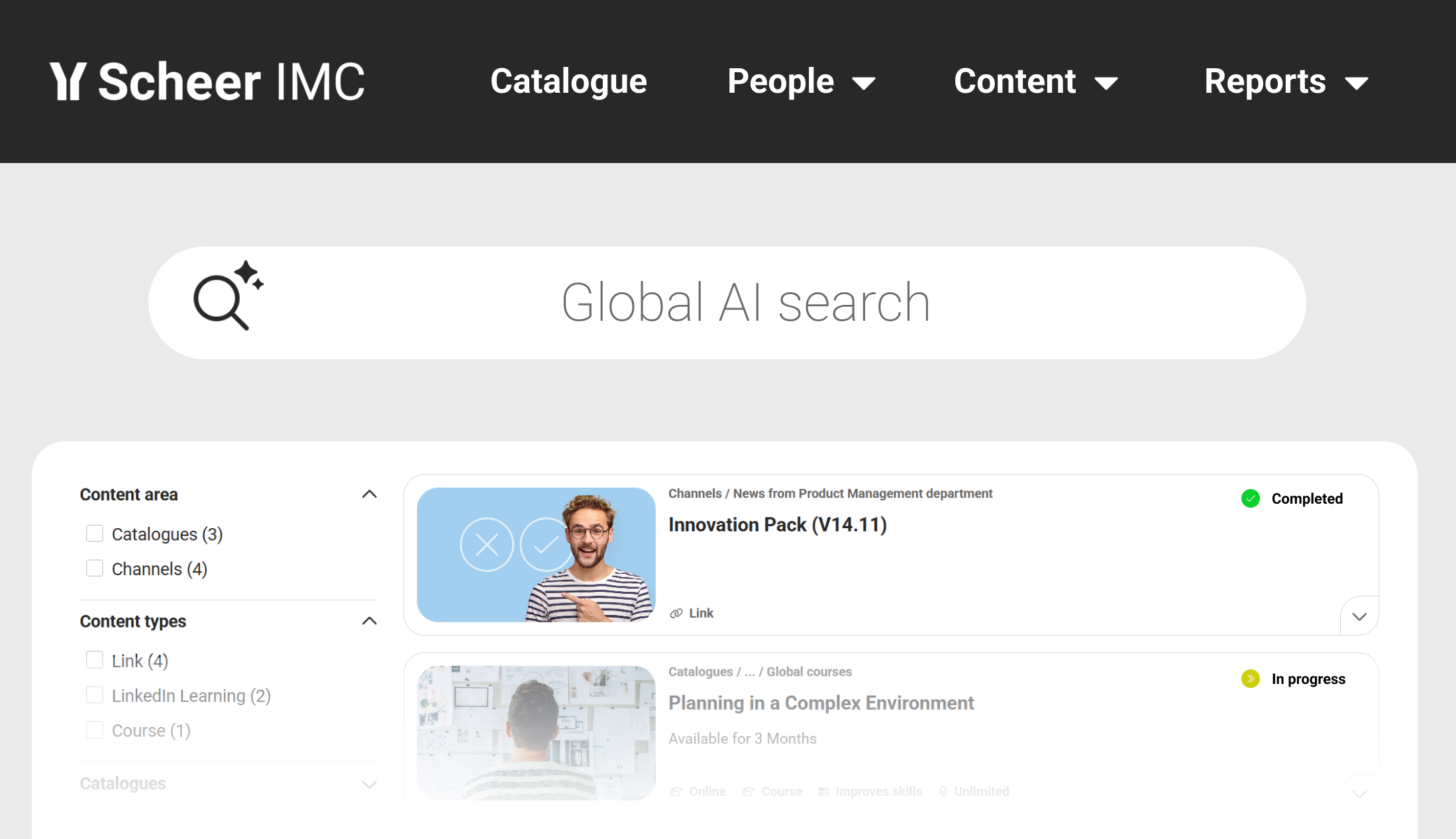The width and height of the screenshot is (1456, 839).
Task: Click the Improves skills icon
Action: pos(824,792)
